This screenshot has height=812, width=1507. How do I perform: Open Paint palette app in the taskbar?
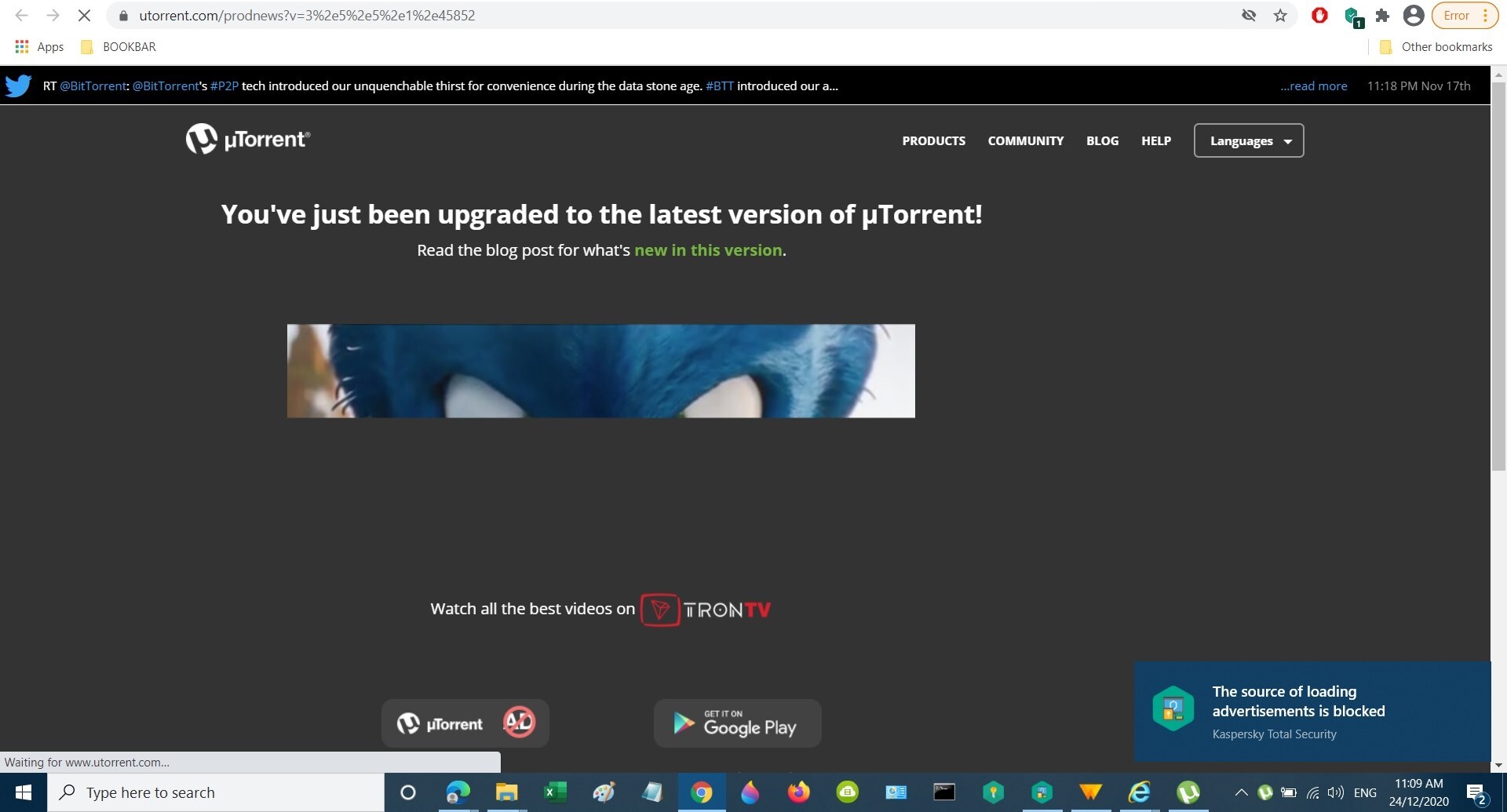pyautogui.click(x=604, y=792)
